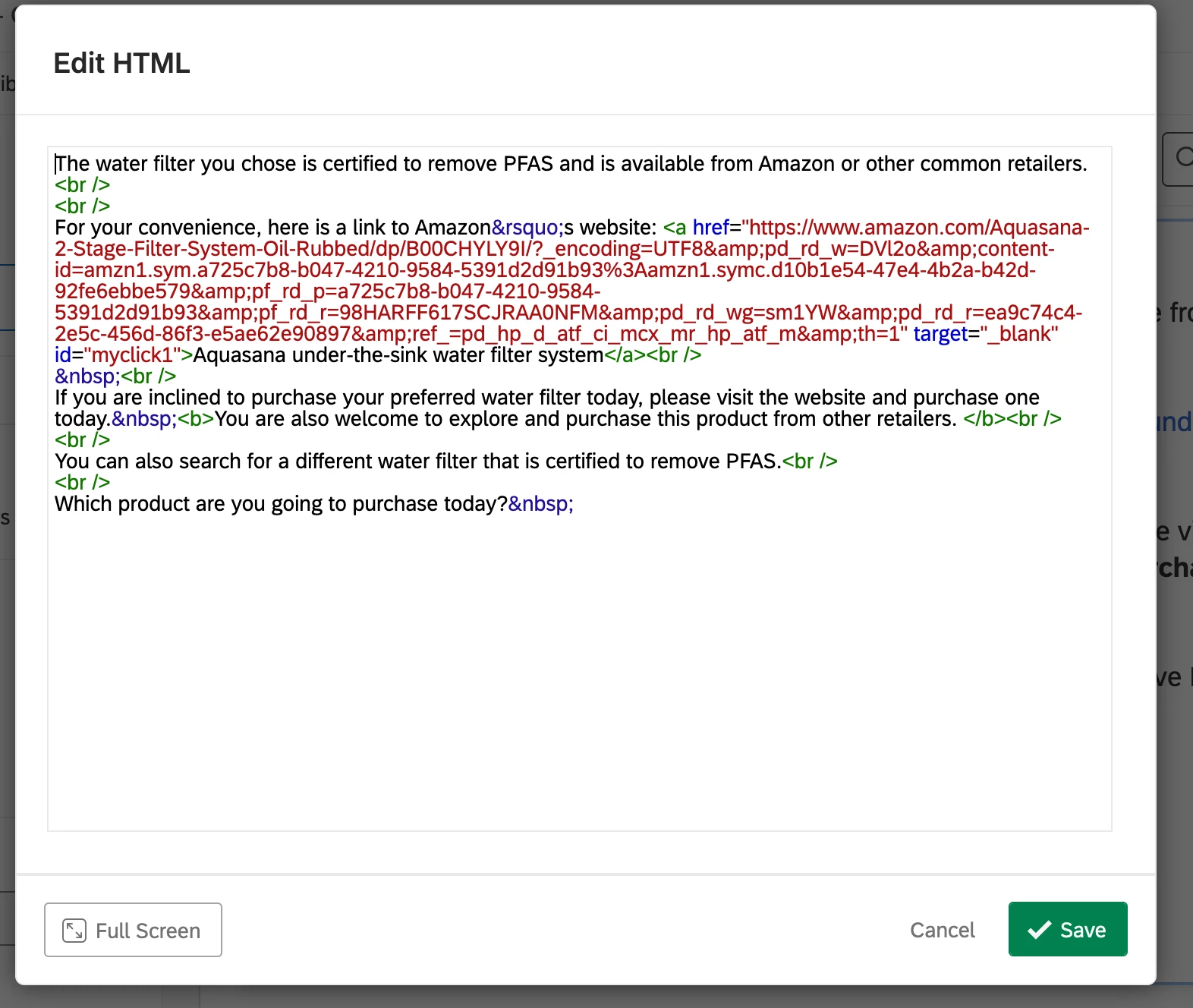Click the text 'Aquasana under-the-sink water filter system'
Image resolution: width=1193 pixels, height=1008 pixels.
[x=398, y=355]
